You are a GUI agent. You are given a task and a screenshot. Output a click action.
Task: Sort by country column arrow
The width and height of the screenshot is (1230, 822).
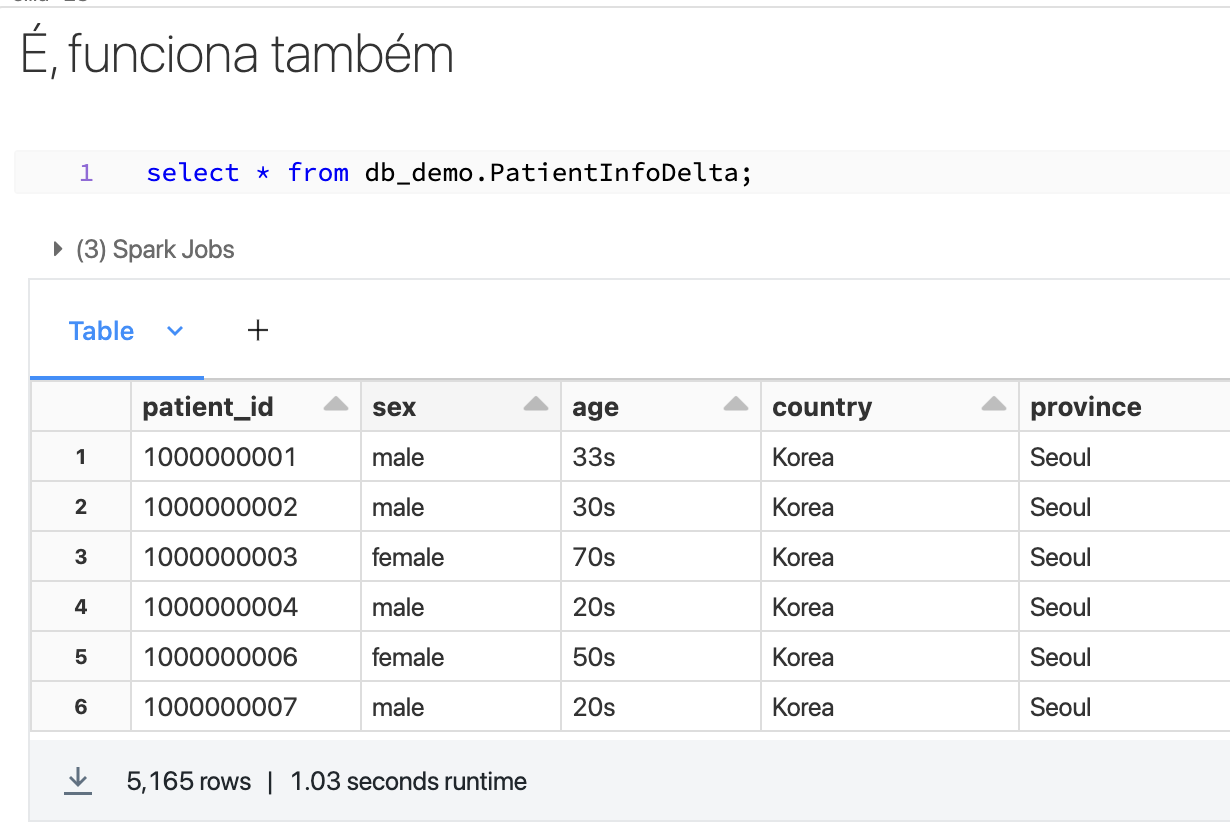[994, 405]
